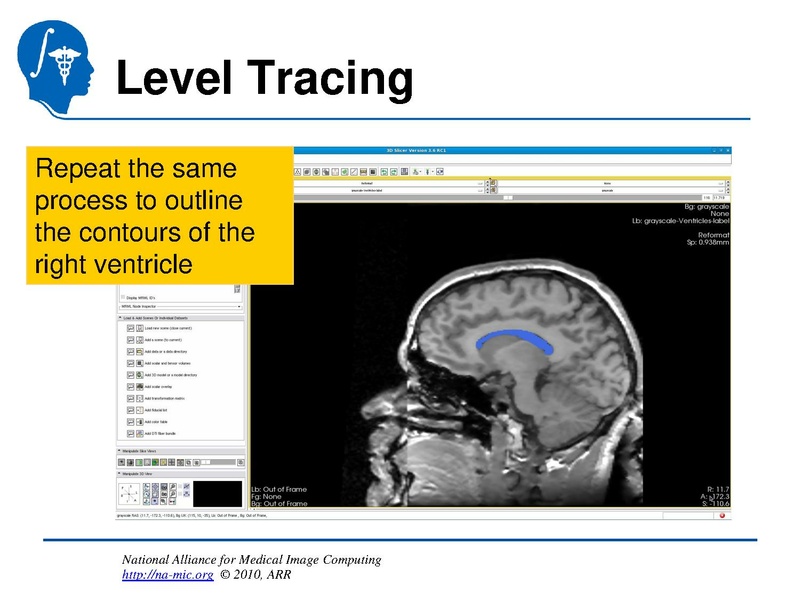Image resolution: width=800 pixels, height=600 pixels.
Task: Collapse the 'Load & Add Scenes' section
Action: (122, 317)
